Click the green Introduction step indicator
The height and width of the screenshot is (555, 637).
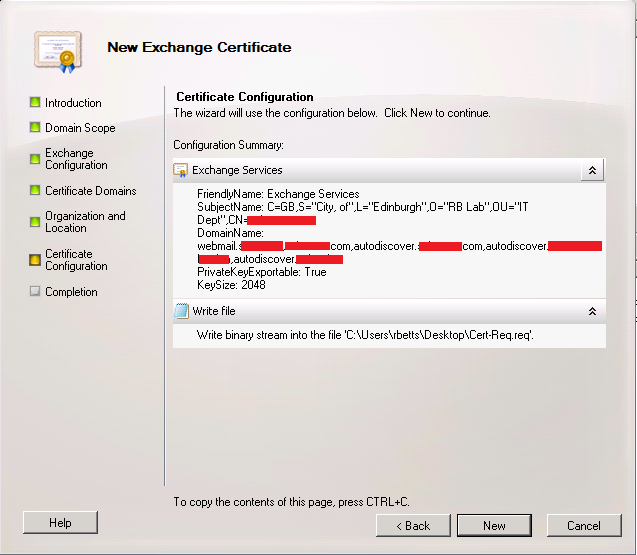35,102
